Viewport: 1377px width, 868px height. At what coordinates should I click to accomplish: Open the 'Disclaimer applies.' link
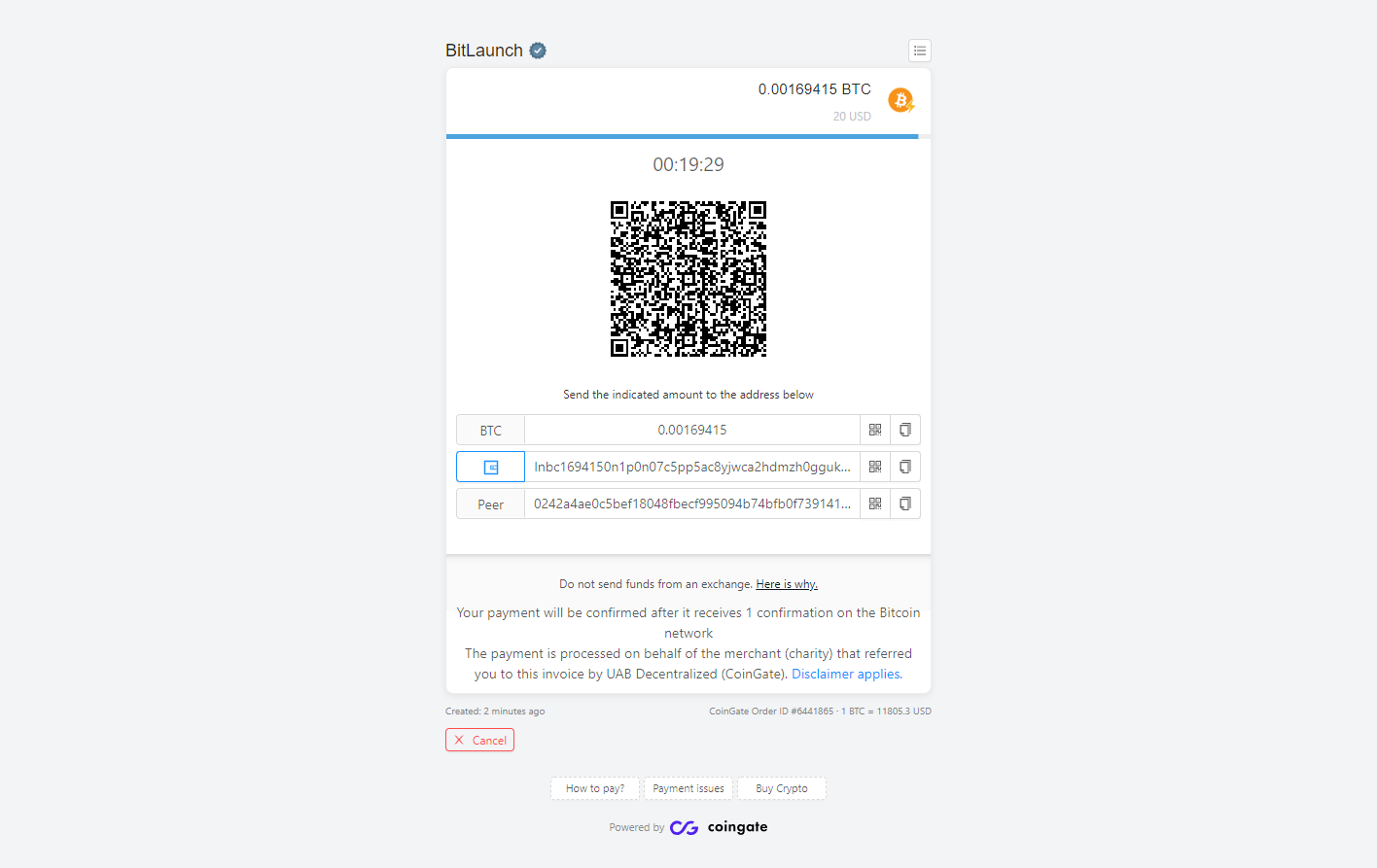847,674
